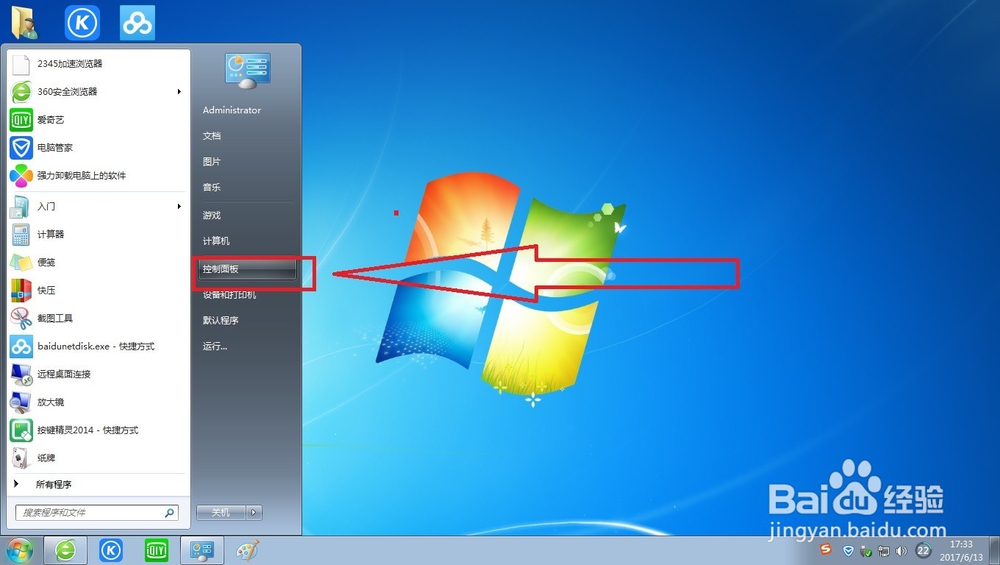Open the 计算器 calculator

[x=98, y=235]
